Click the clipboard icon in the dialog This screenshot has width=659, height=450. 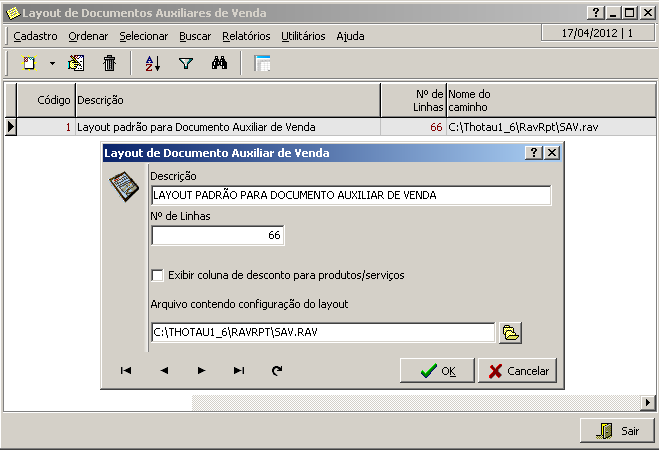click(x=124, y=186)
